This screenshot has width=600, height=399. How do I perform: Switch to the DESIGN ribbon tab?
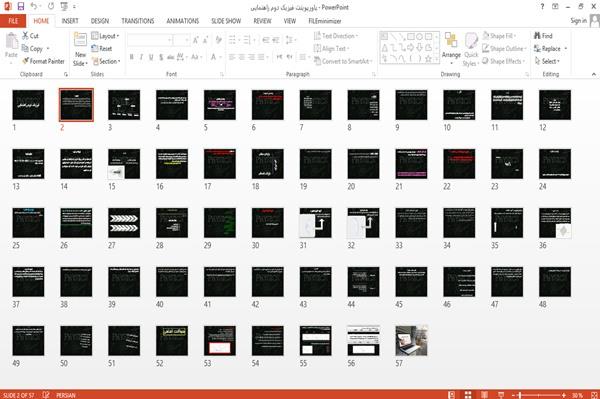click(100, 21)
